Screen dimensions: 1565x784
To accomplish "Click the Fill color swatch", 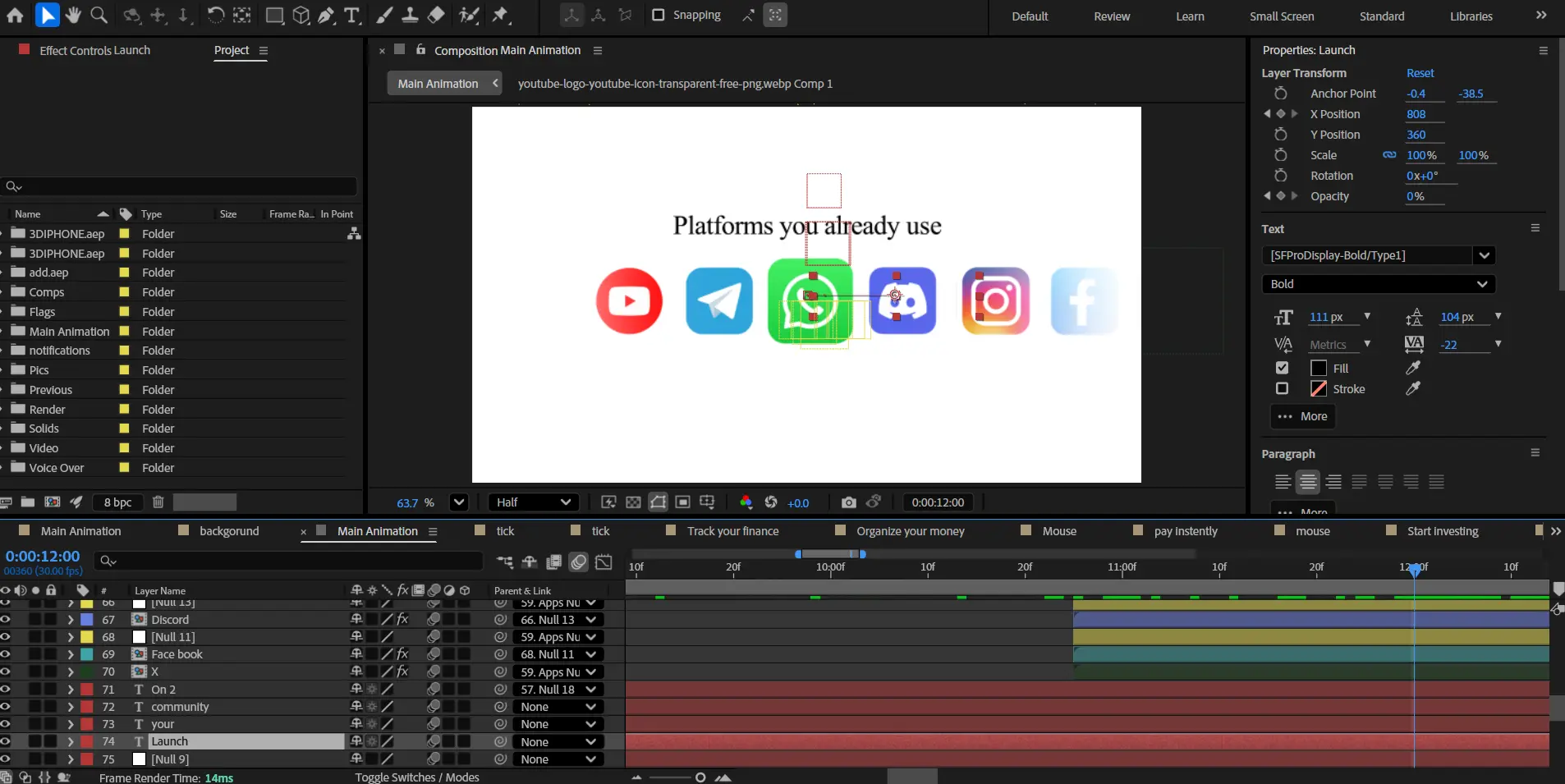I will pyautogui.click(x=1319, y=368).
